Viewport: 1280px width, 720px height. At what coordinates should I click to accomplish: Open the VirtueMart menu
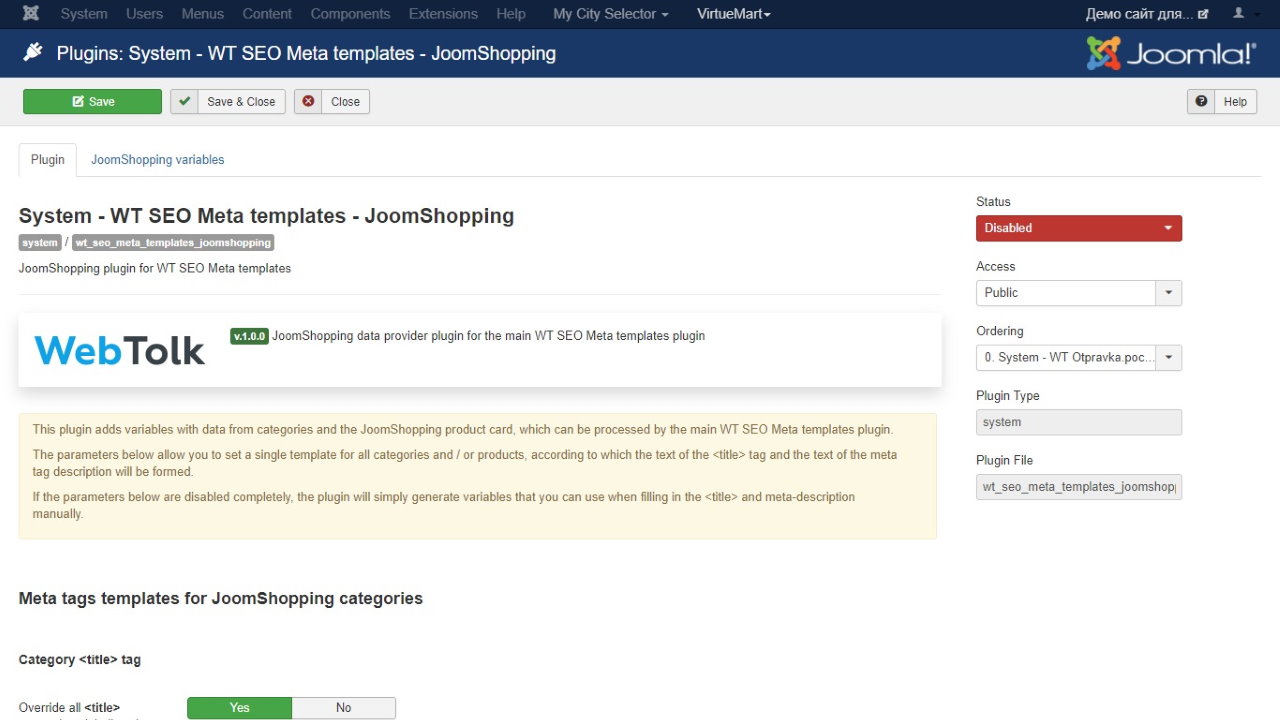tap(734, 14)
